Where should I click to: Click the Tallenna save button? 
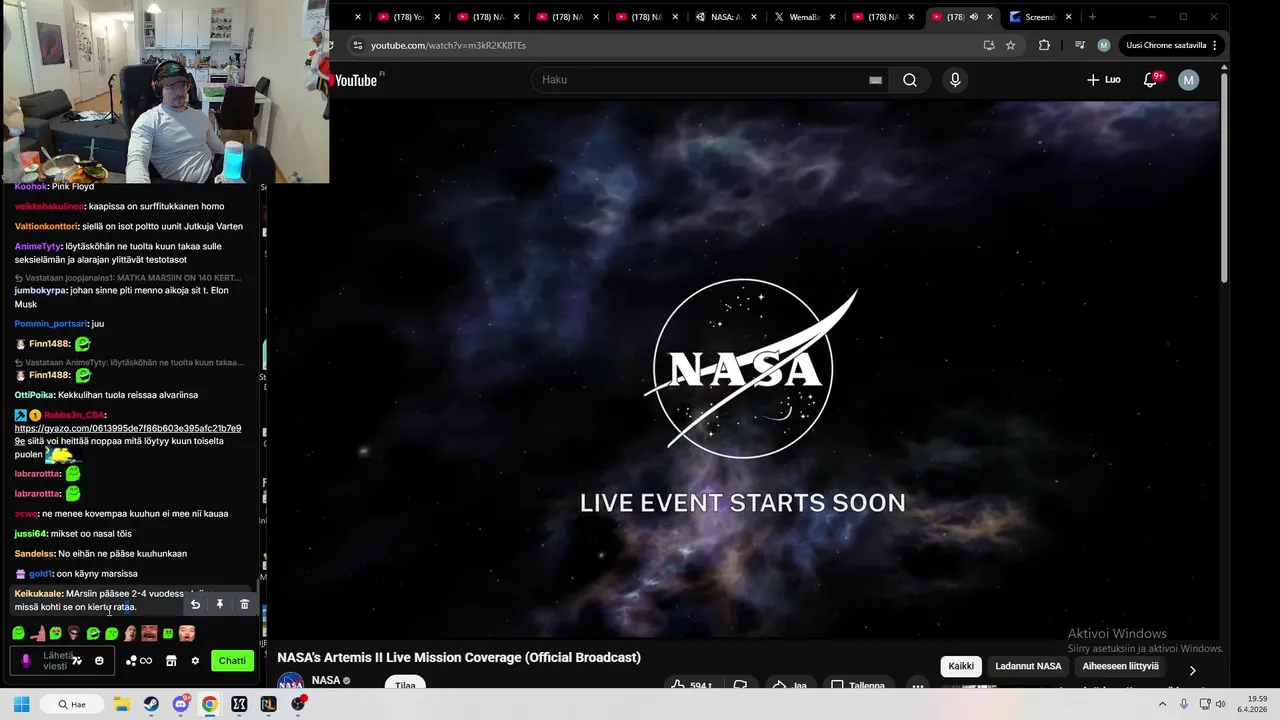(858, 685)
